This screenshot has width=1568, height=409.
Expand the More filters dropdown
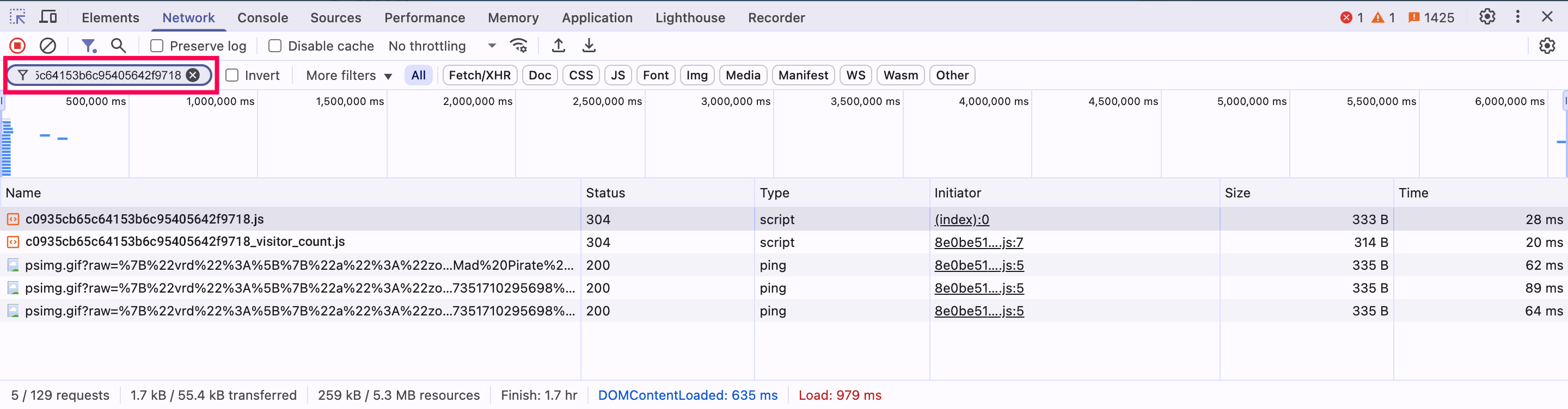click(349, 76)
